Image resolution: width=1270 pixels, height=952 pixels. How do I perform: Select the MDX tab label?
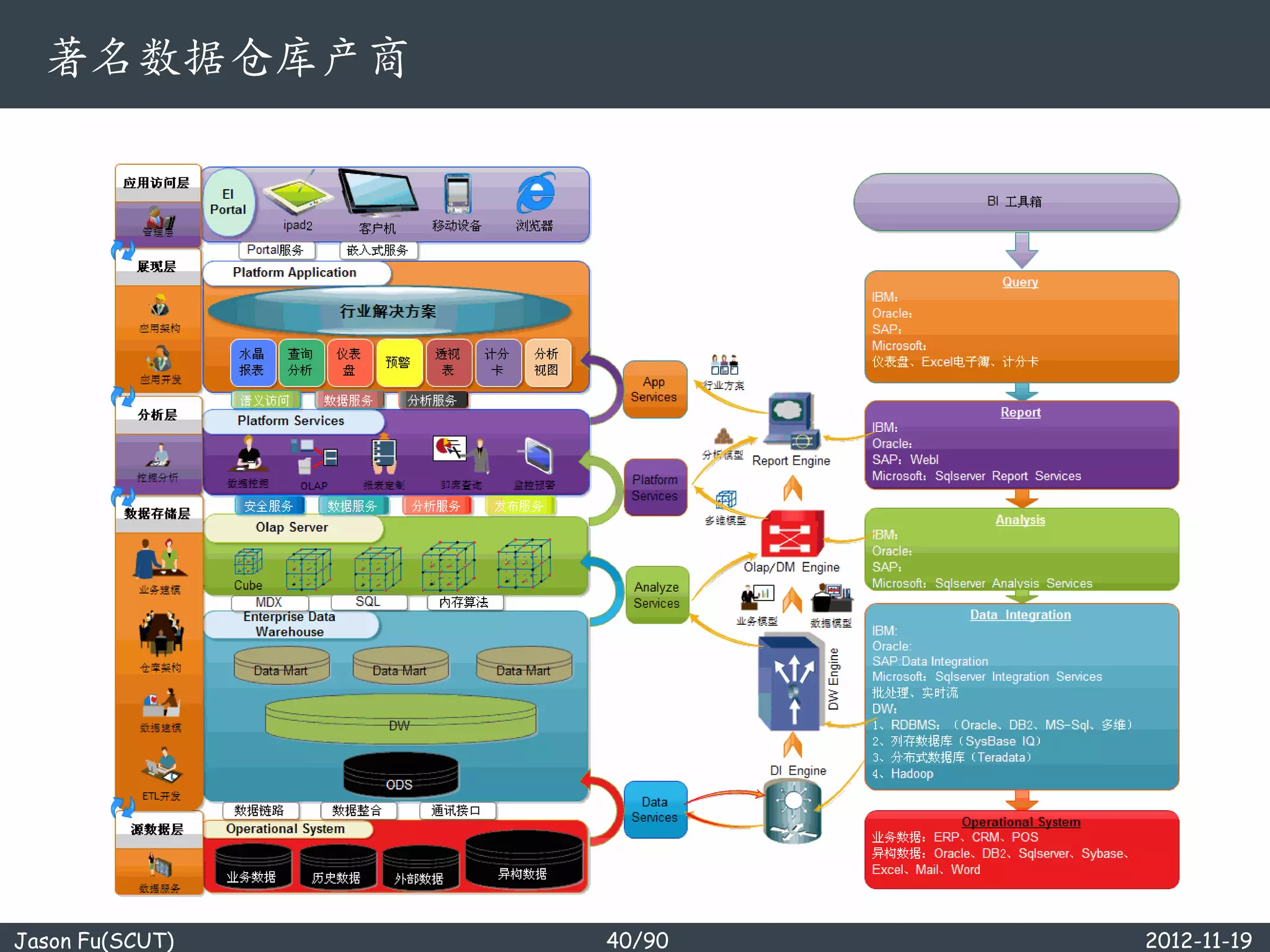[x=269, y=602]
